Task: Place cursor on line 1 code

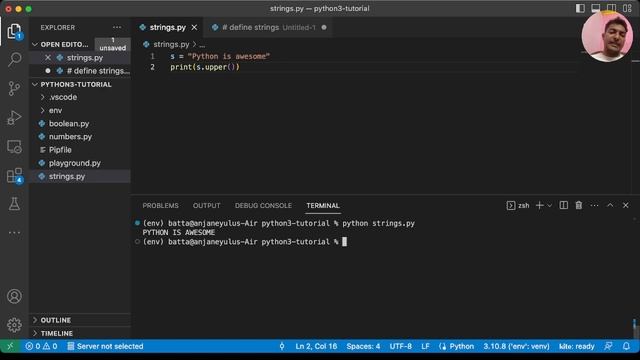Action: click(220, 56)
